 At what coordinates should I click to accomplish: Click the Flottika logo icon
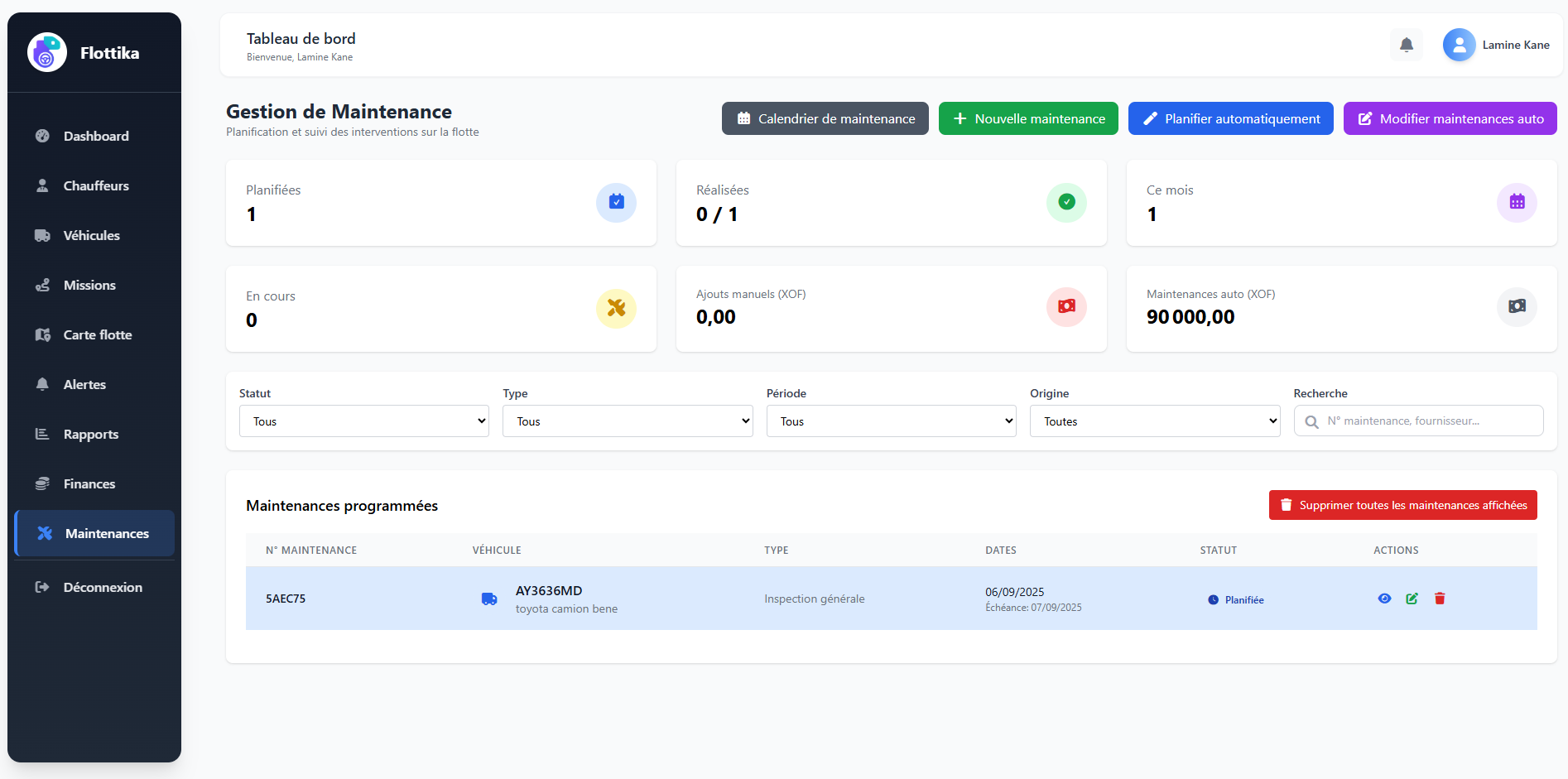point(47,53)
